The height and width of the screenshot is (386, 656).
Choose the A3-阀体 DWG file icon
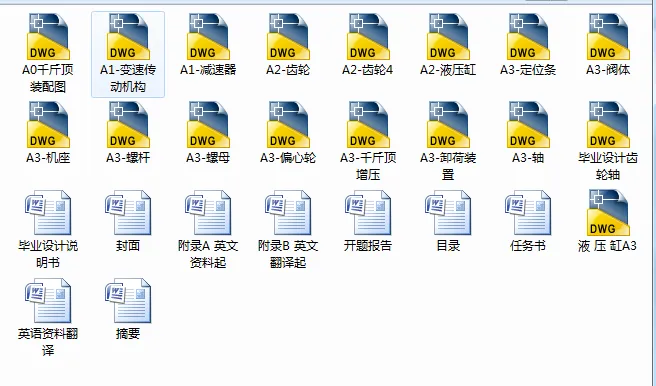click(x=607, y=36)
